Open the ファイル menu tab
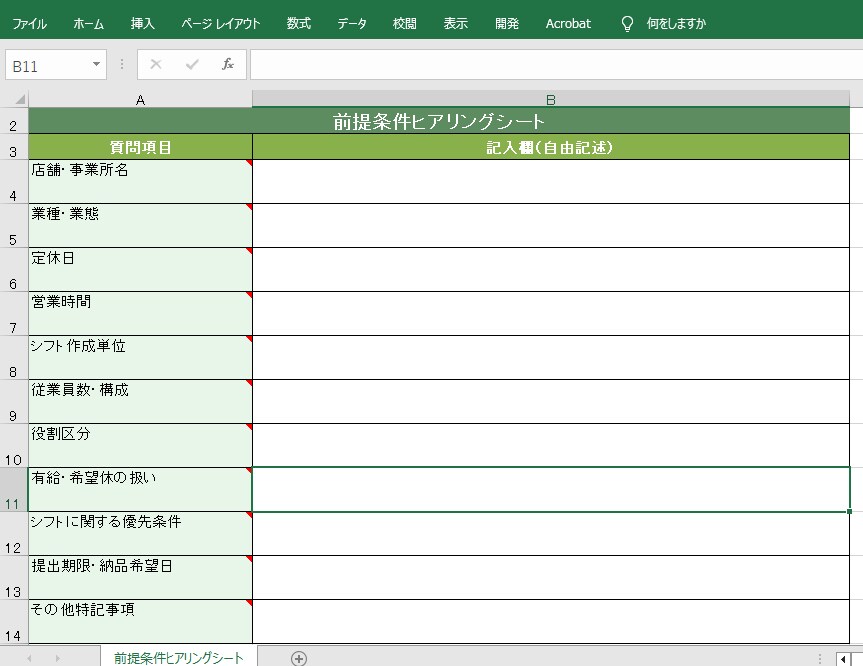The width and height of the screenshot is (863, 666). [29, 24]
